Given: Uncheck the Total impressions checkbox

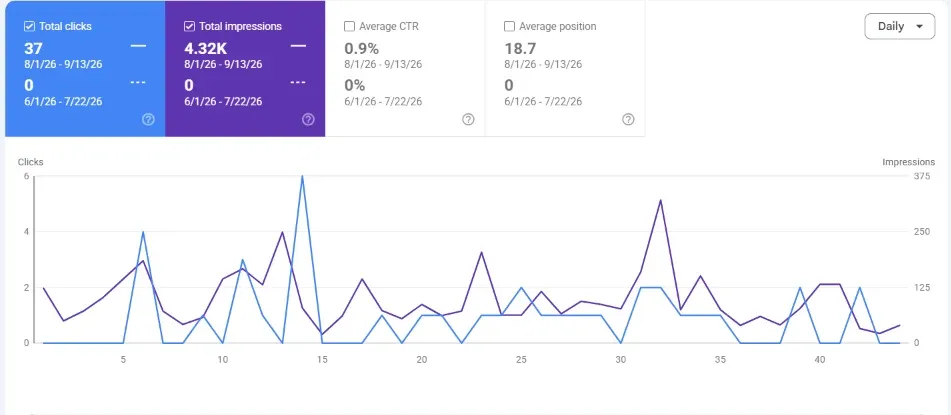Looking at the screenshot, I should tap(189, 26).
